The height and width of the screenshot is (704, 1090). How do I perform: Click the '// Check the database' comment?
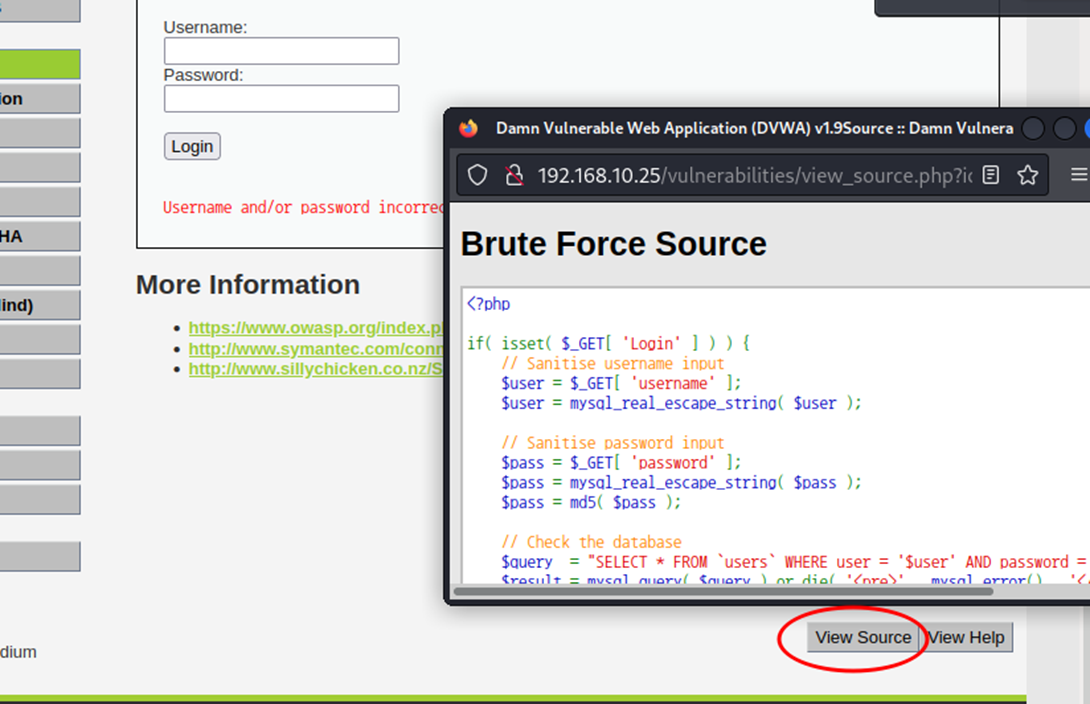tap(592, 542)
